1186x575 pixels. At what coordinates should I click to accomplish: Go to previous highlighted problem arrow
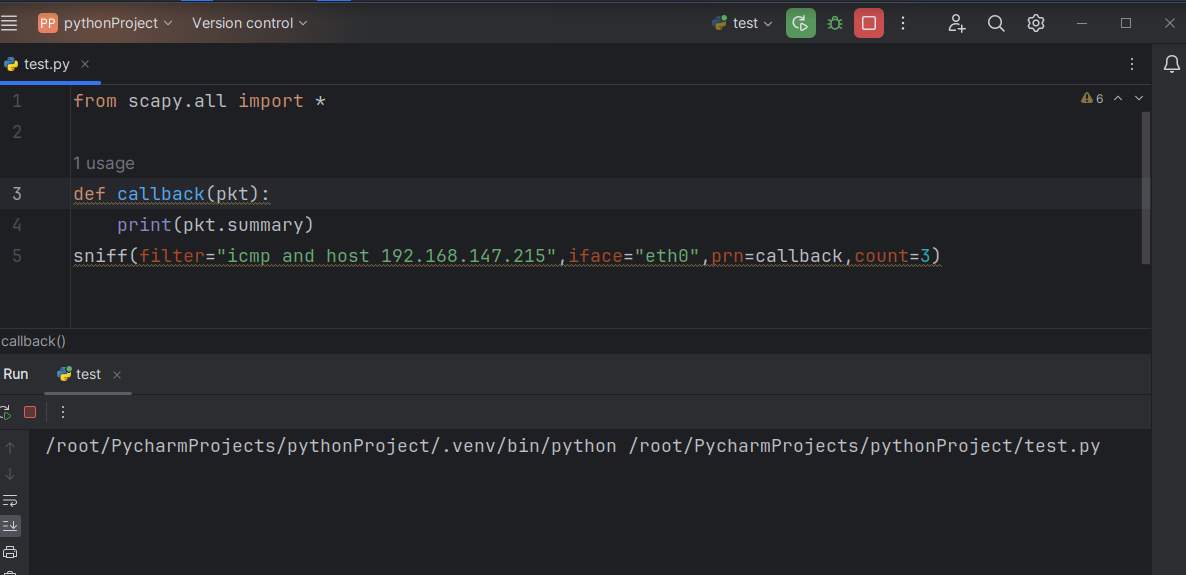1118,98
